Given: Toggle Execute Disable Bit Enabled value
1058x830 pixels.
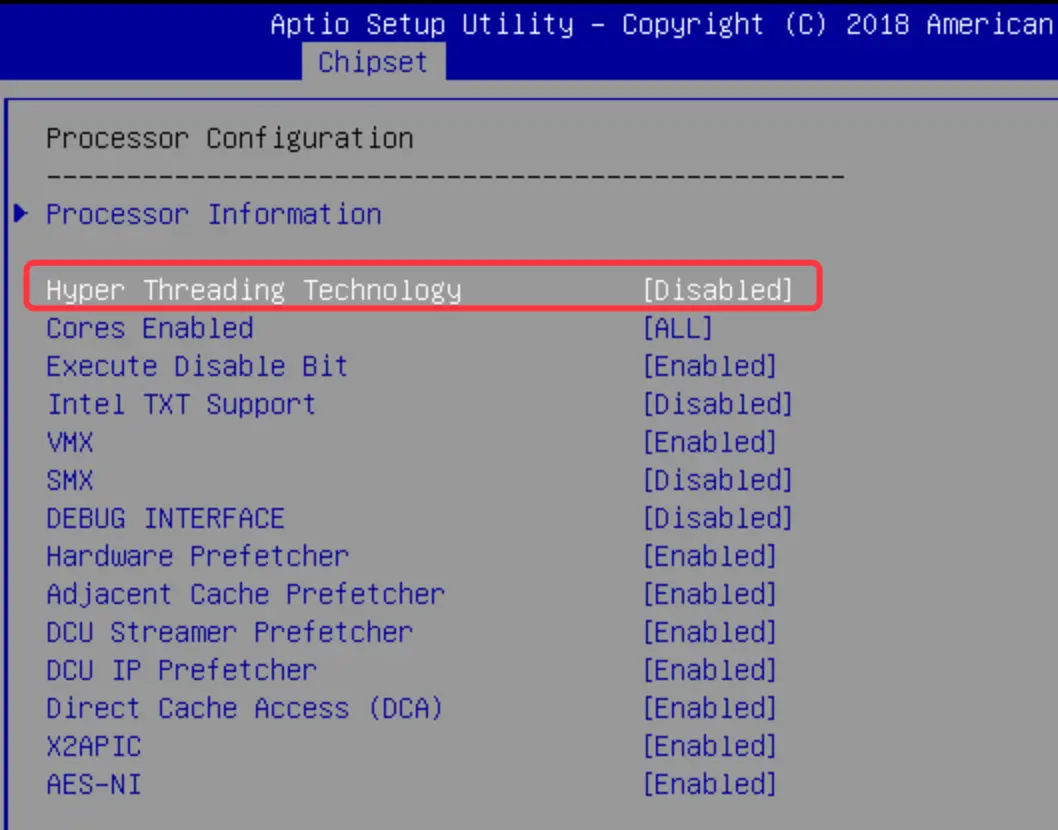Looking at the screenshot, I should [x=709, y=366].
